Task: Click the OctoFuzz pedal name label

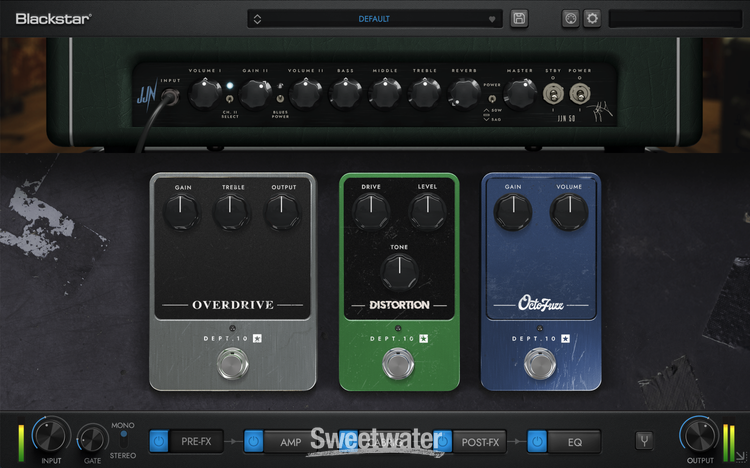Action: pos(540,304)
